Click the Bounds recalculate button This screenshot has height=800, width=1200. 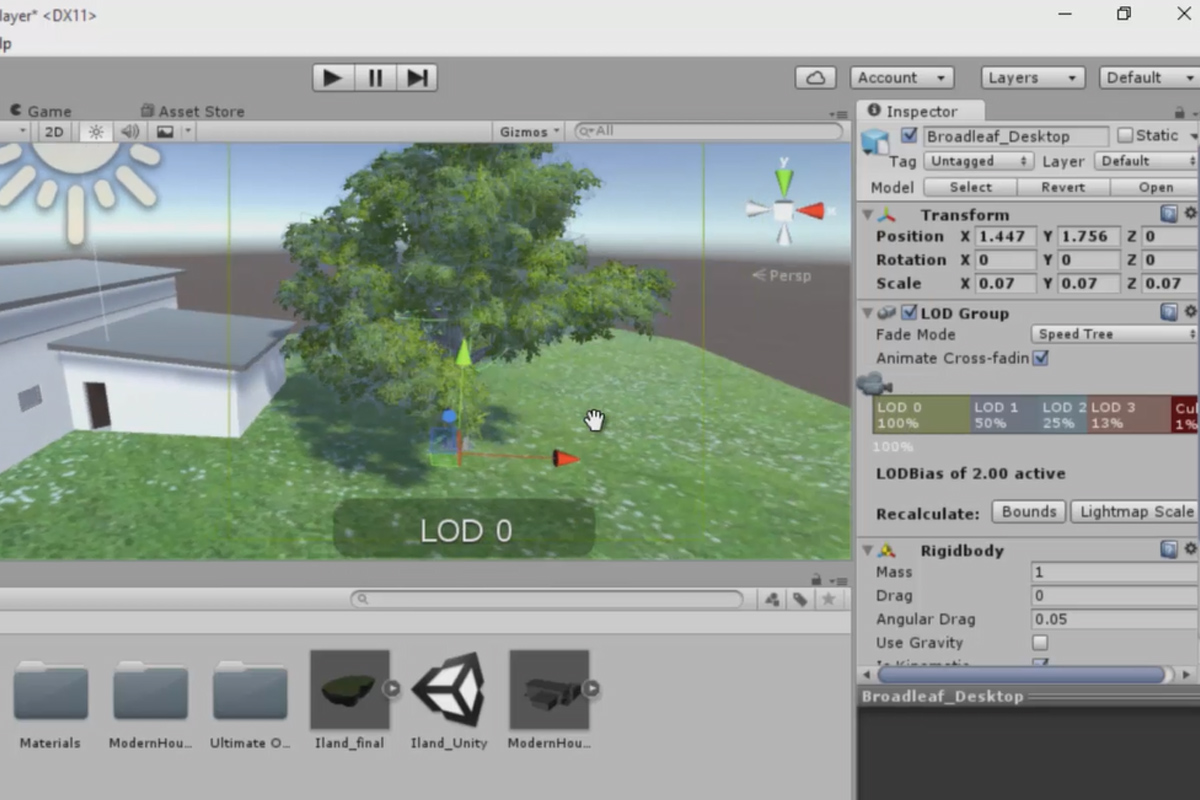tap(1028, 511)
